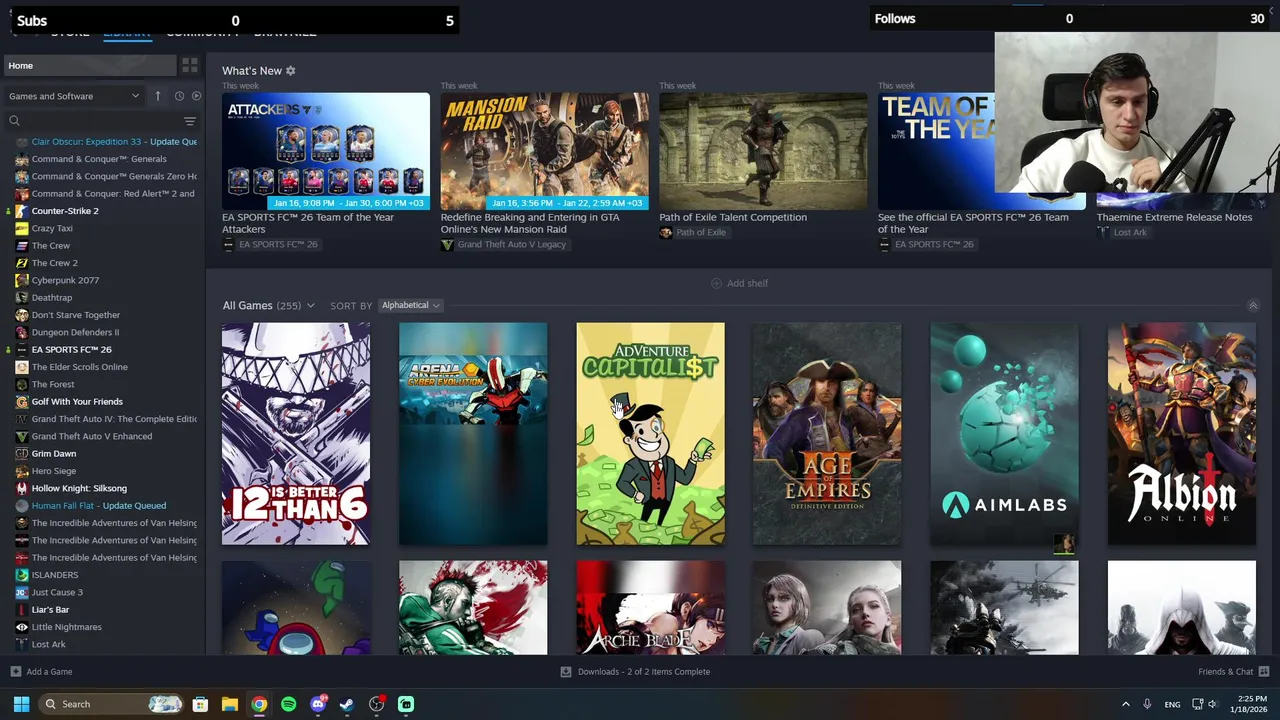Open Windows Start menu
Screen dimensions: 1280x720
click(x=21, y=704)
